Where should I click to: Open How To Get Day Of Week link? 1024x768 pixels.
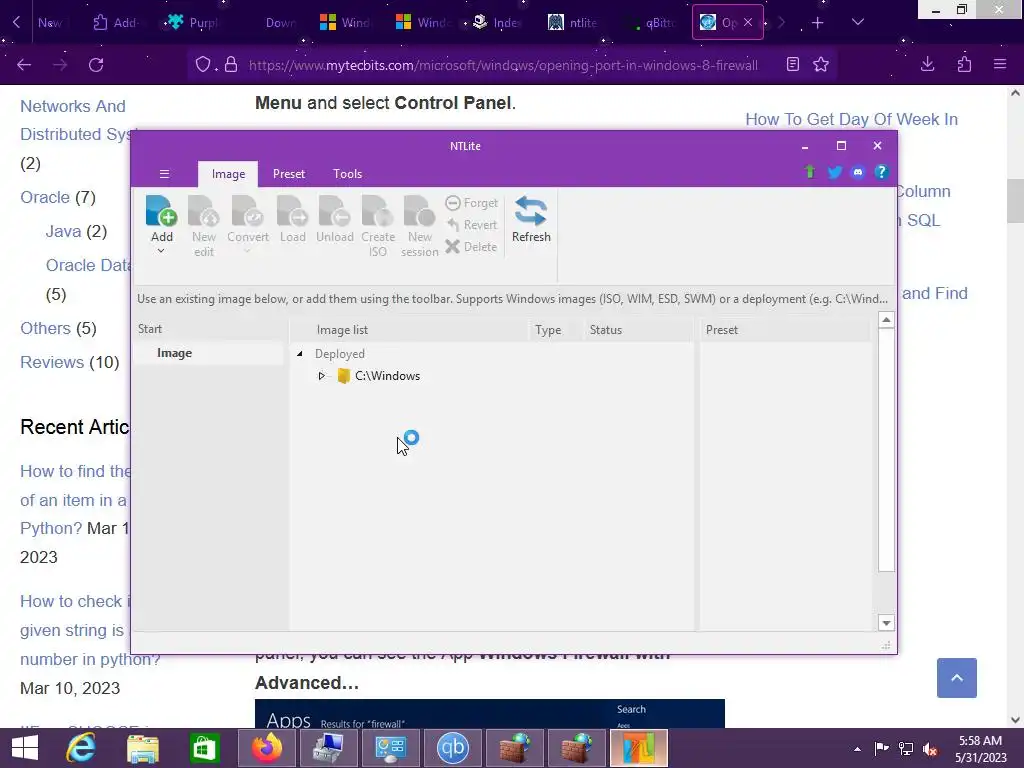tap(852, 120)
